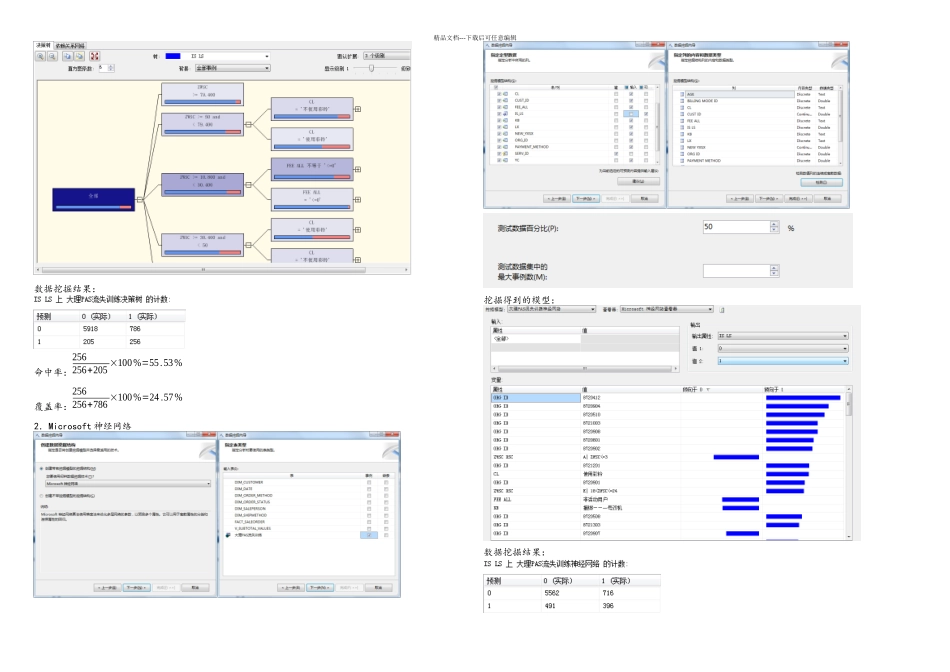Viewport: 950px width, 672px height.
Task: Toggle the predict checkbox for IS_LS row
Action: tap(645, 114)
